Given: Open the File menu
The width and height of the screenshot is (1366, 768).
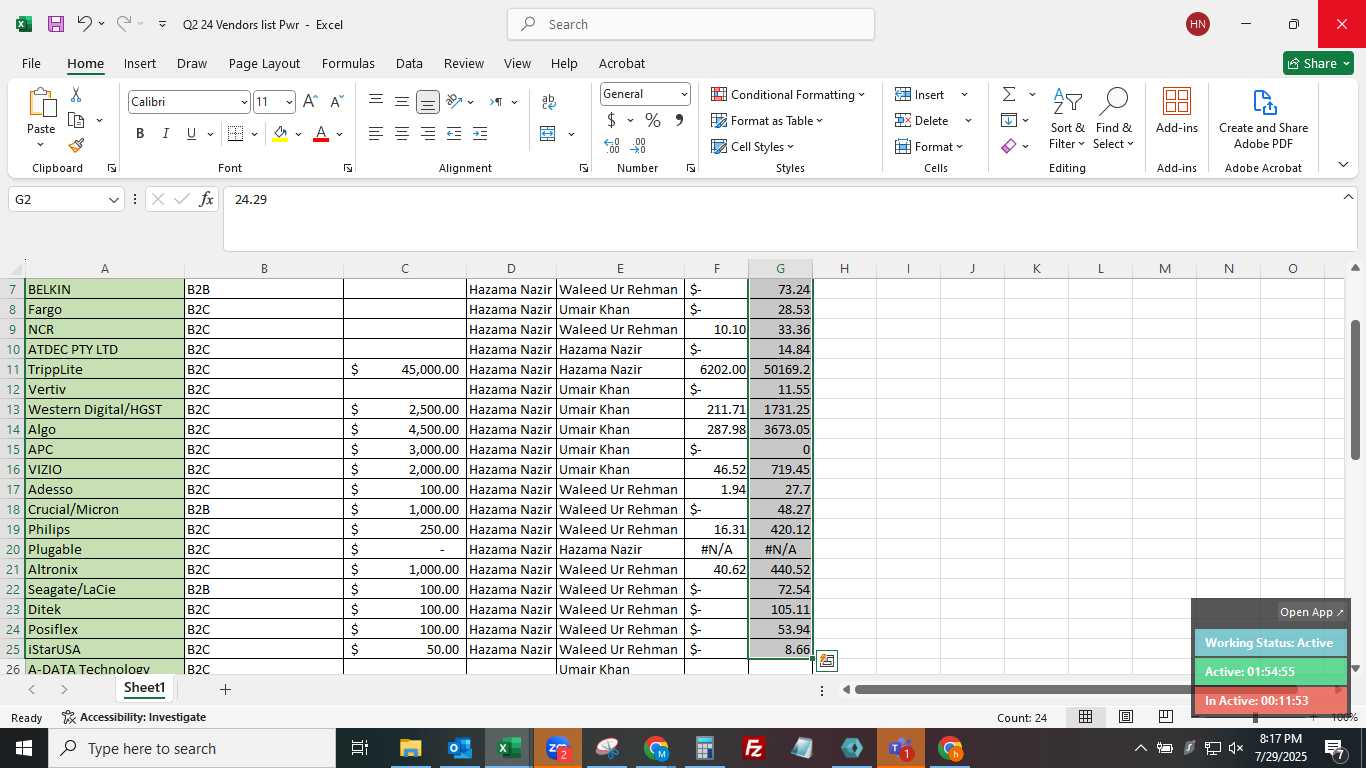Looking at the screenshot, I should point(31,63).
